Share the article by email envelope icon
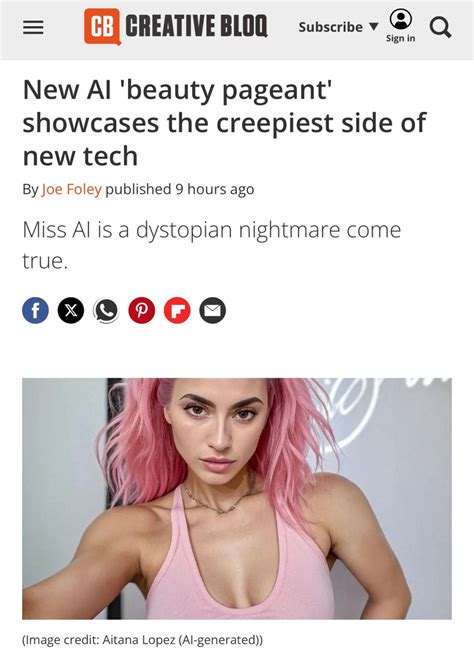474x671 pixels. [213, 310]
